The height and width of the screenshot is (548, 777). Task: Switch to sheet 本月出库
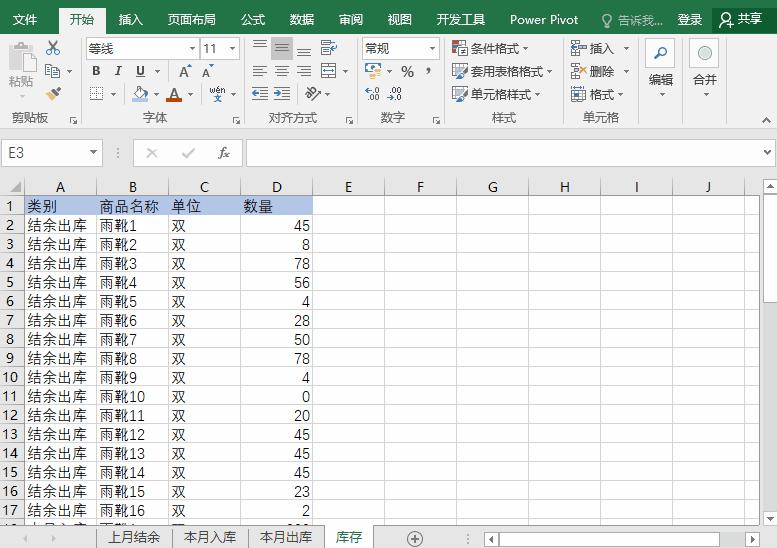point(285,537)
